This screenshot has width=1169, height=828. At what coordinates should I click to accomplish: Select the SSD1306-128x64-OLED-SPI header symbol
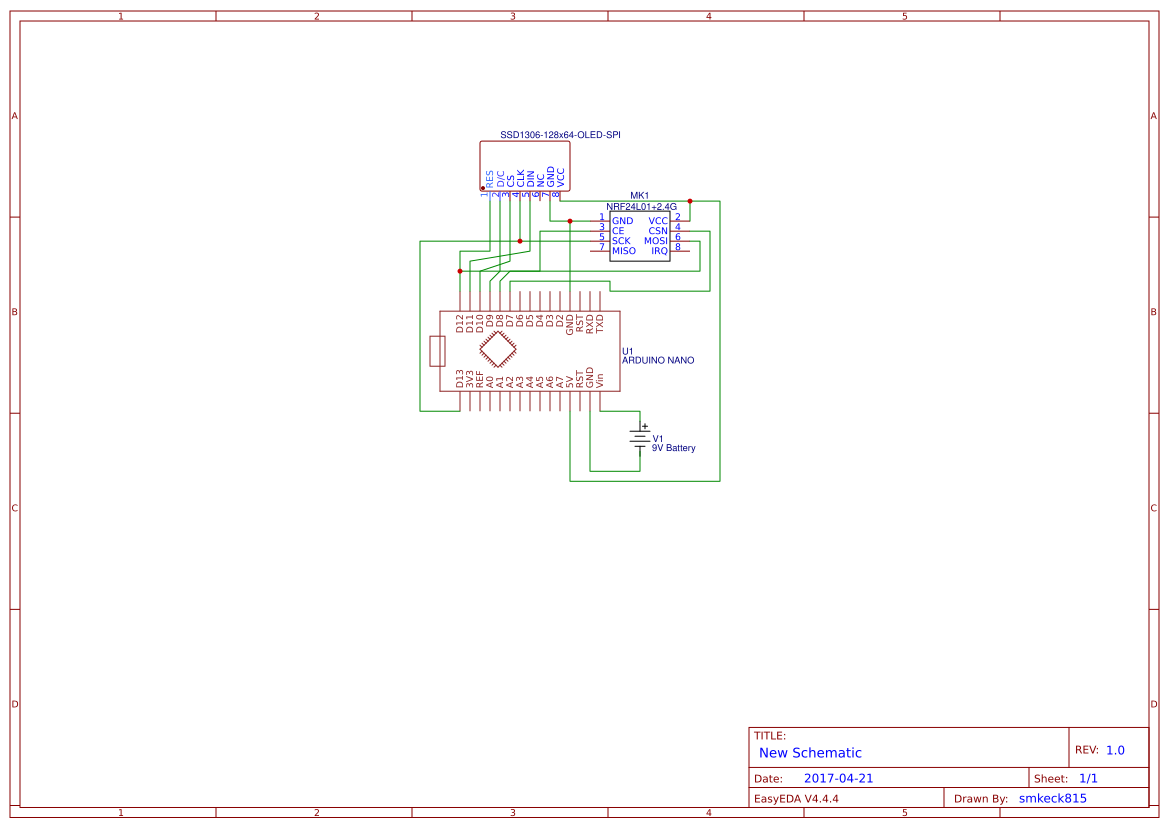(x=525, y=165)
